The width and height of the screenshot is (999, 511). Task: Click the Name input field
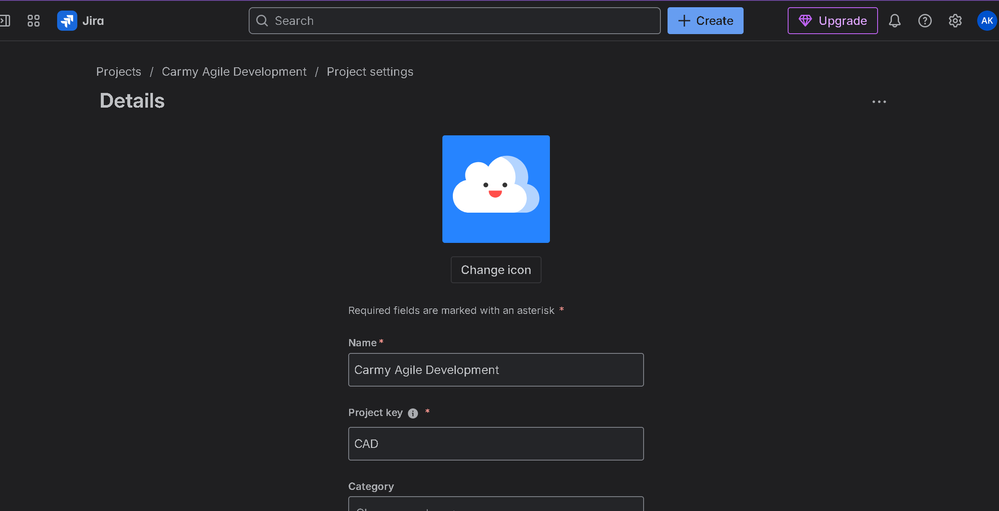point(496,370)
